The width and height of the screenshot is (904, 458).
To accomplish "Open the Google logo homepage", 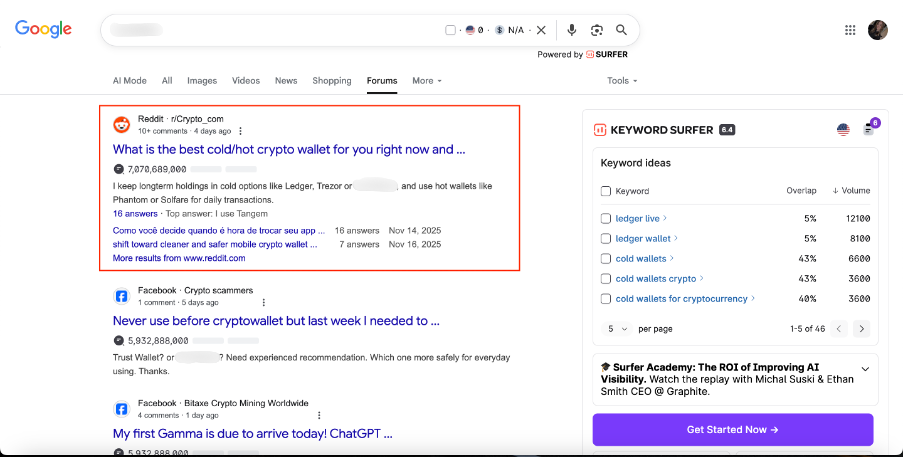I will [43, 28].
